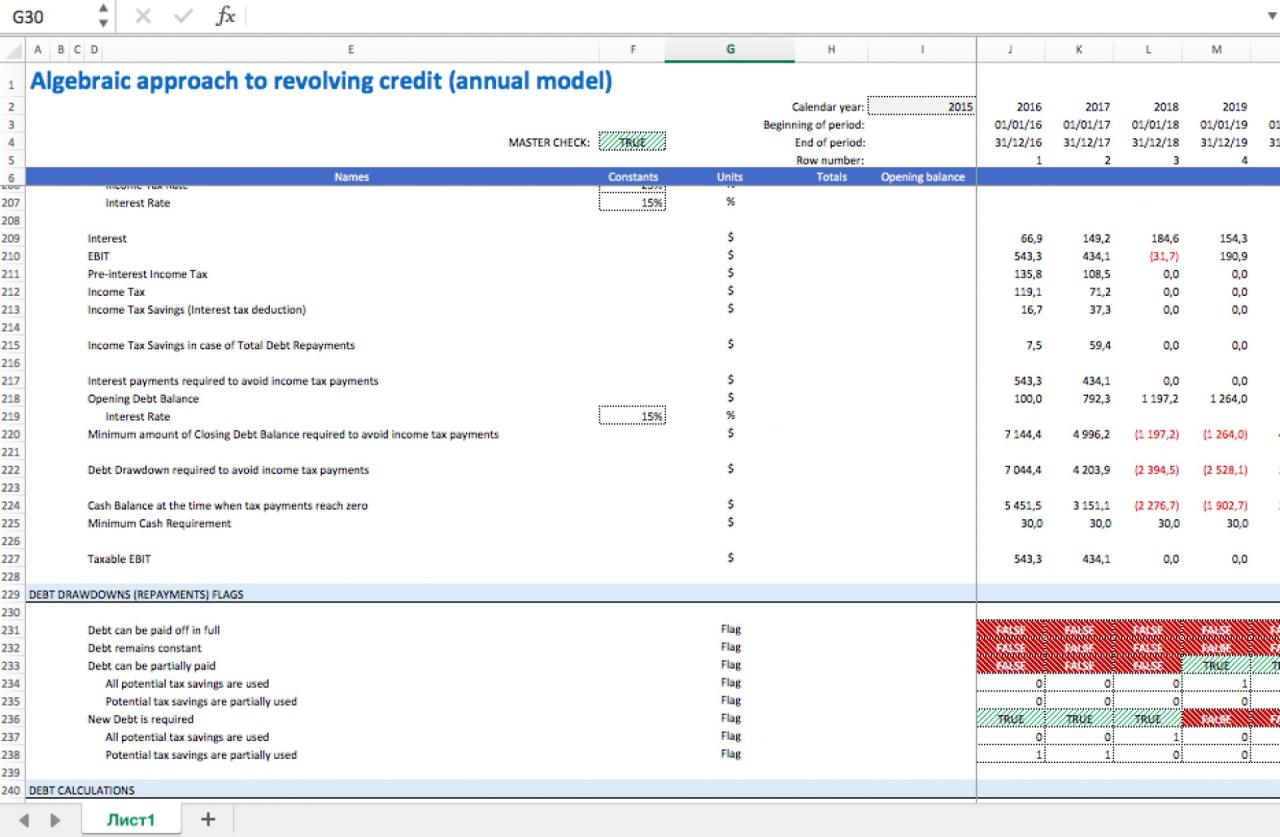
Task: Click TRUE flag in 2019 row 233
Action: point(1216,665)
